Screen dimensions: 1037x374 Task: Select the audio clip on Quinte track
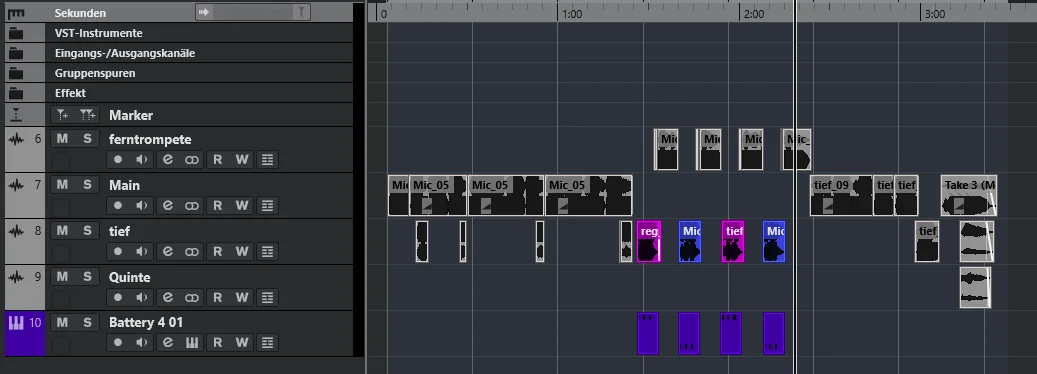975,287
